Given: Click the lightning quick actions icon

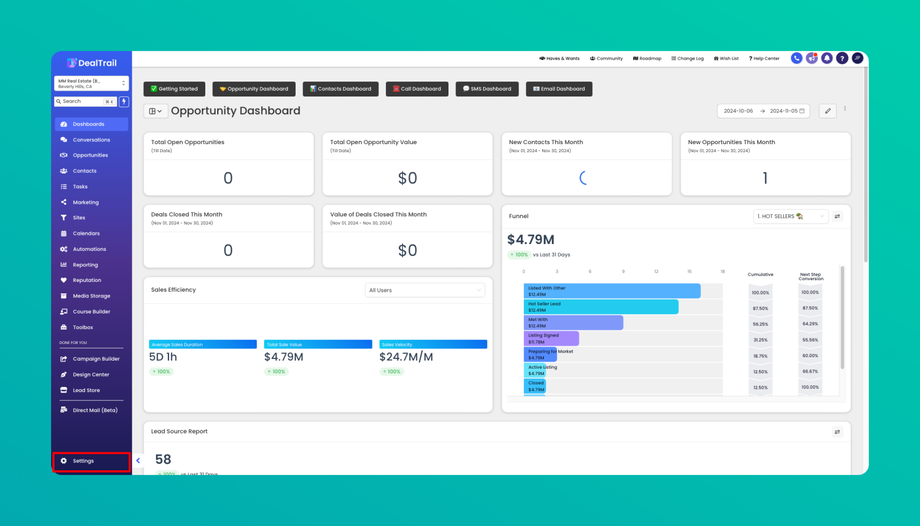Looking at the screenshot, I should tap(124, 102).
